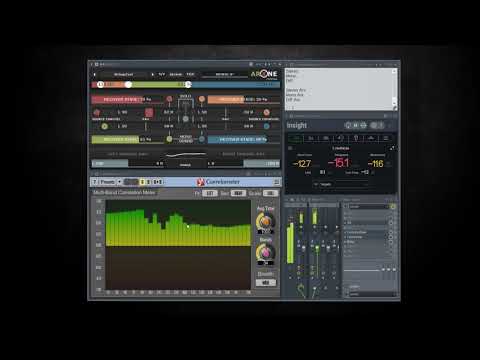This screenshot has width=480, height=360.
Task: Click the red square pan icon in A1ONE
Action: (149, 112)
